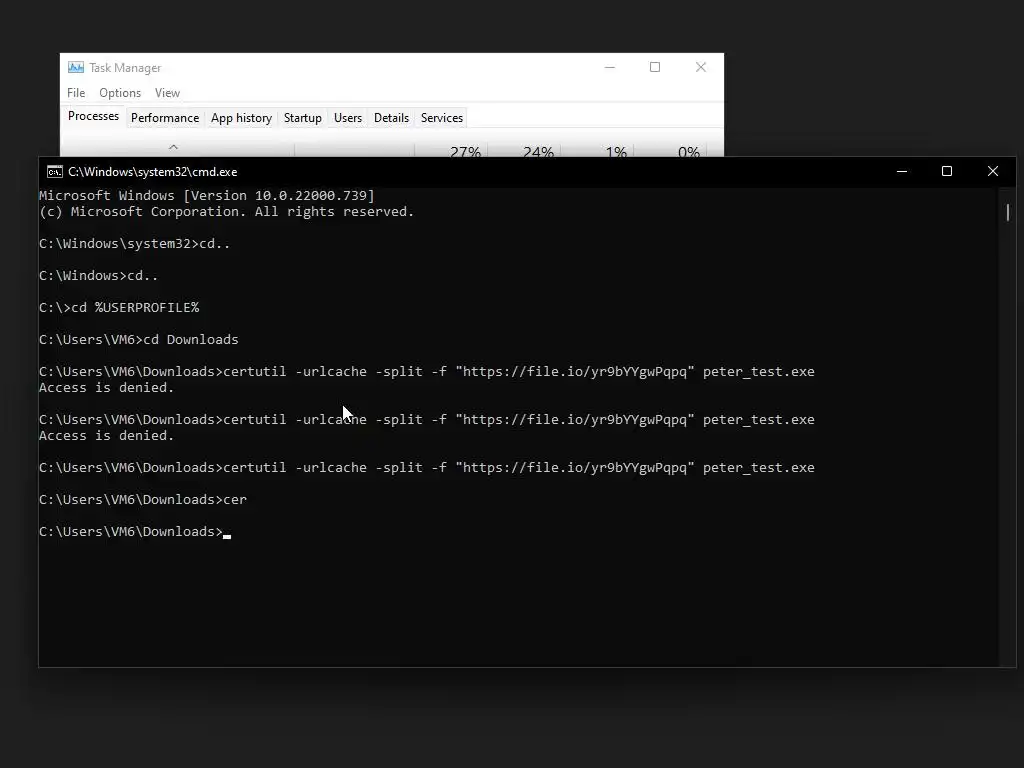Maximize the Task Manager window
This screenshot has width=1024, height=768.
pyautogui.click(x=655, y=67)
